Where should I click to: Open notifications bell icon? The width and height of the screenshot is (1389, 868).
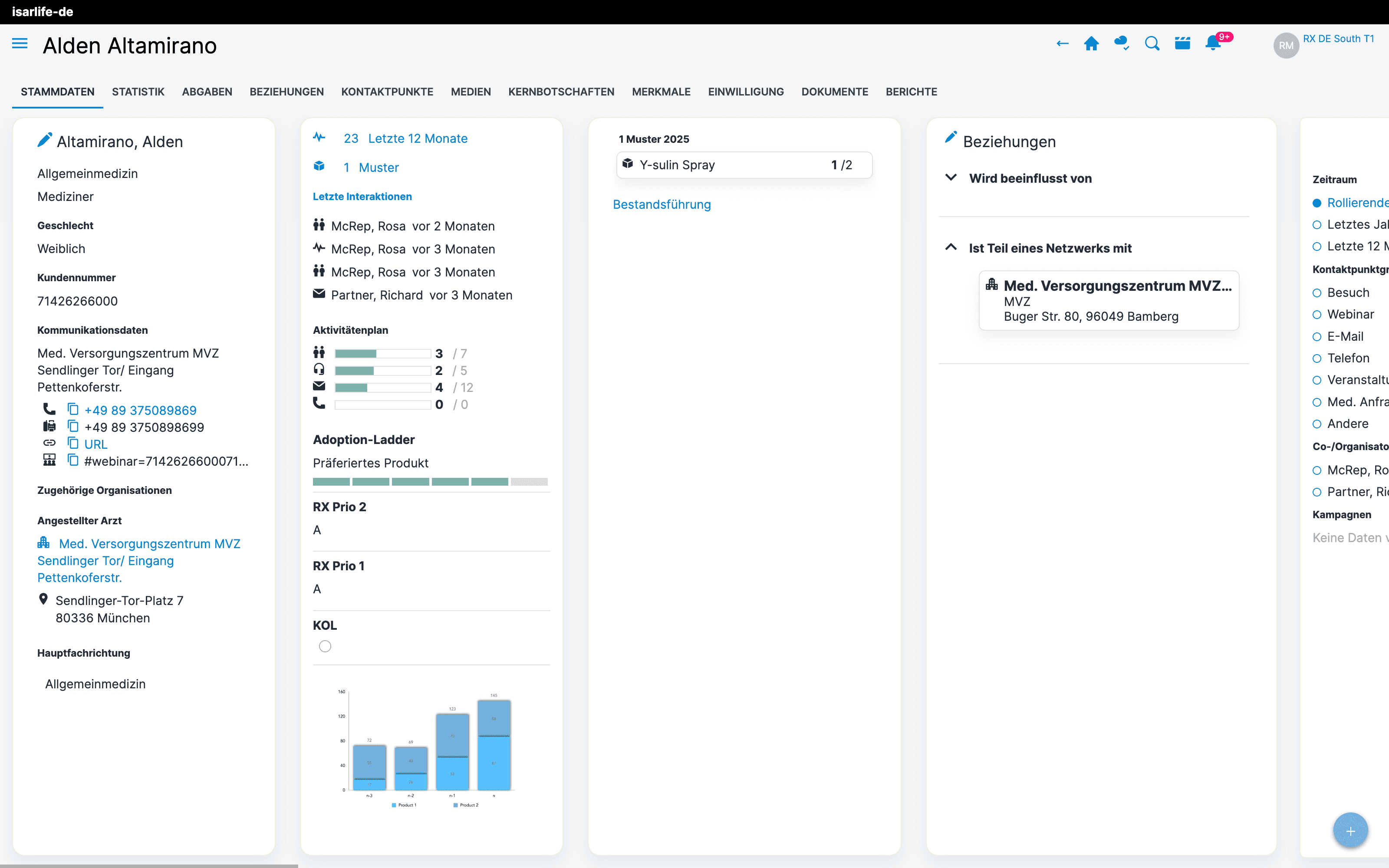tap(1212, 44)
